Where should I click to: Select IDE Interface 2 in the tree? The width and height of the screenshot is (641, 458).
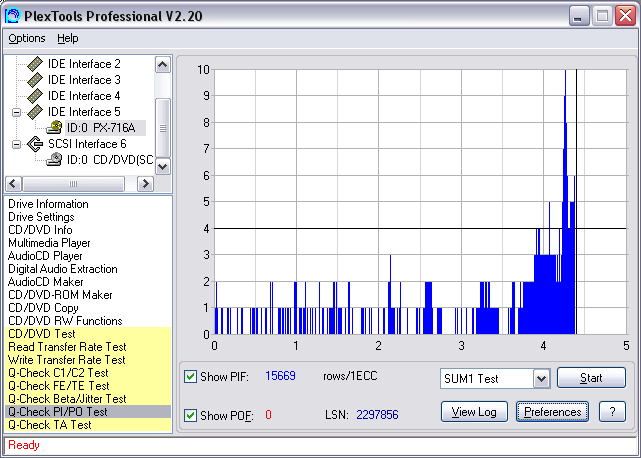(x=84, y=64)
